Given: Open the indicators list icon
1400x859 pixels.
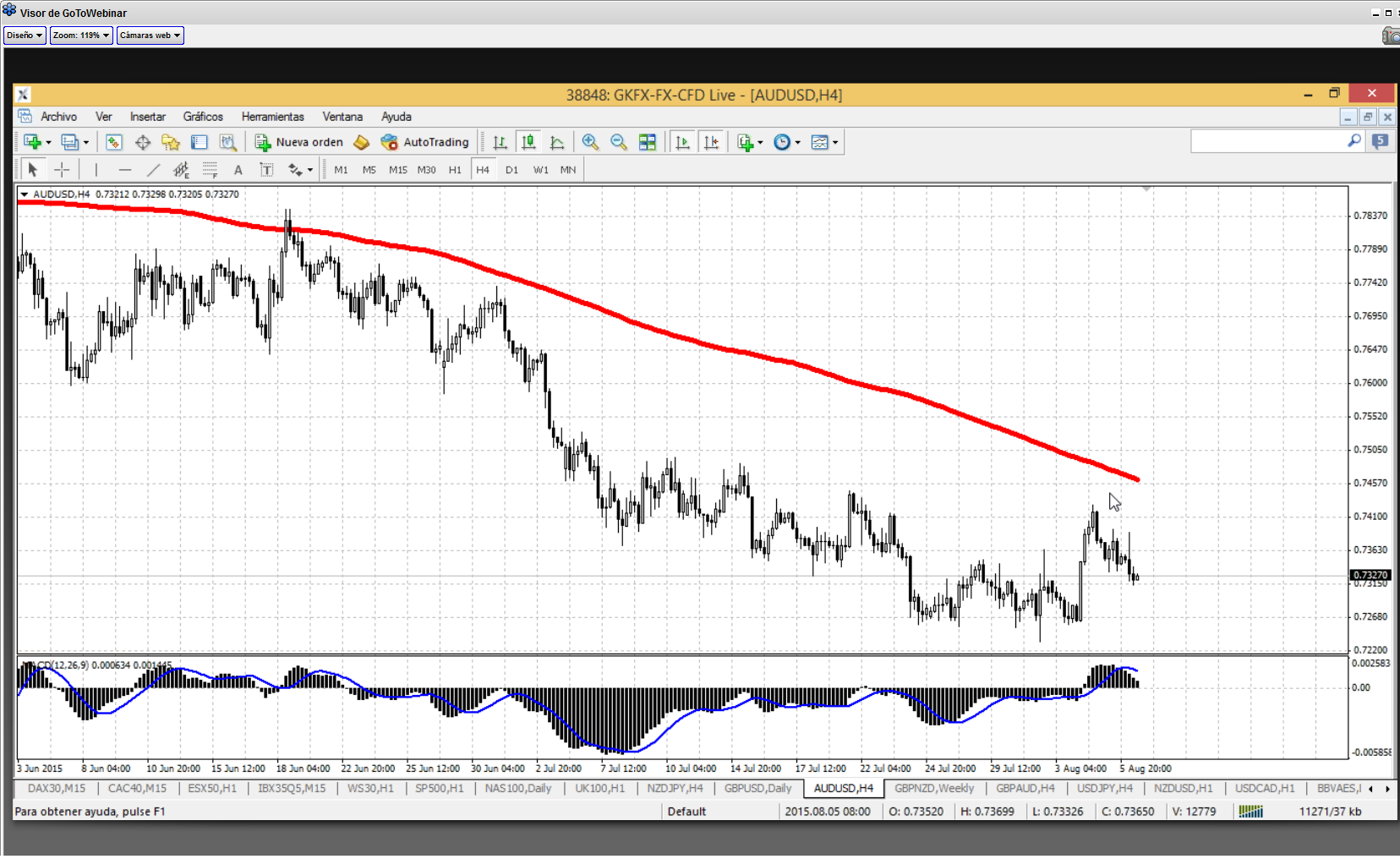Looking at the screenshot, I should click(x=745, y=142).
